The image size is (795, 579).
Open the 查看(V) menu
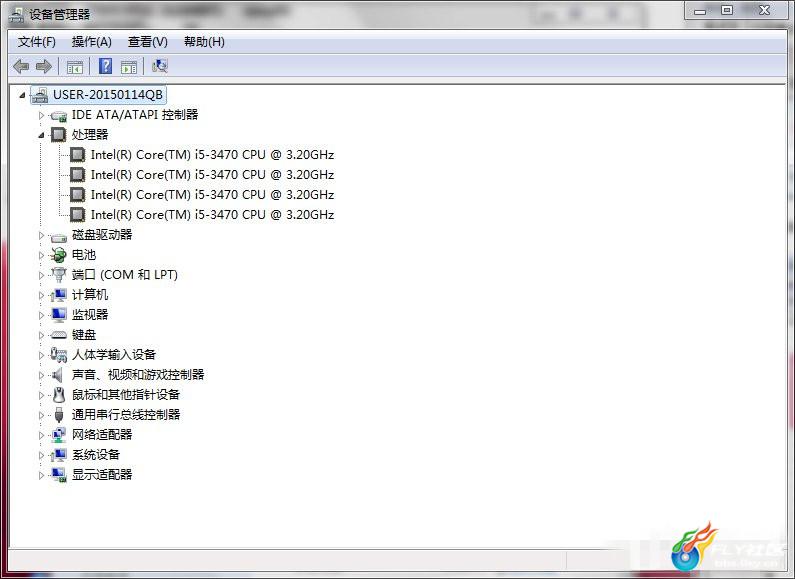coord(148,42)
